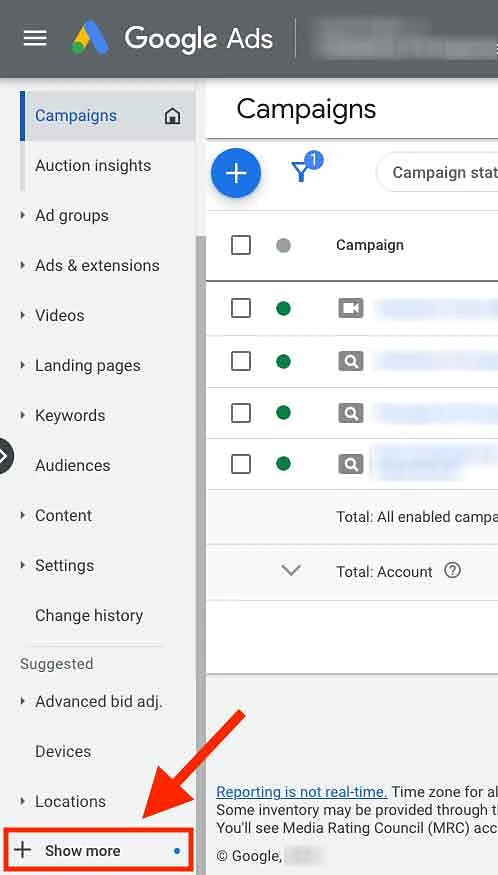Check the video campaign row checkbox
The image size is (498, 875).
pyautogui.click(x=241, y=308)
